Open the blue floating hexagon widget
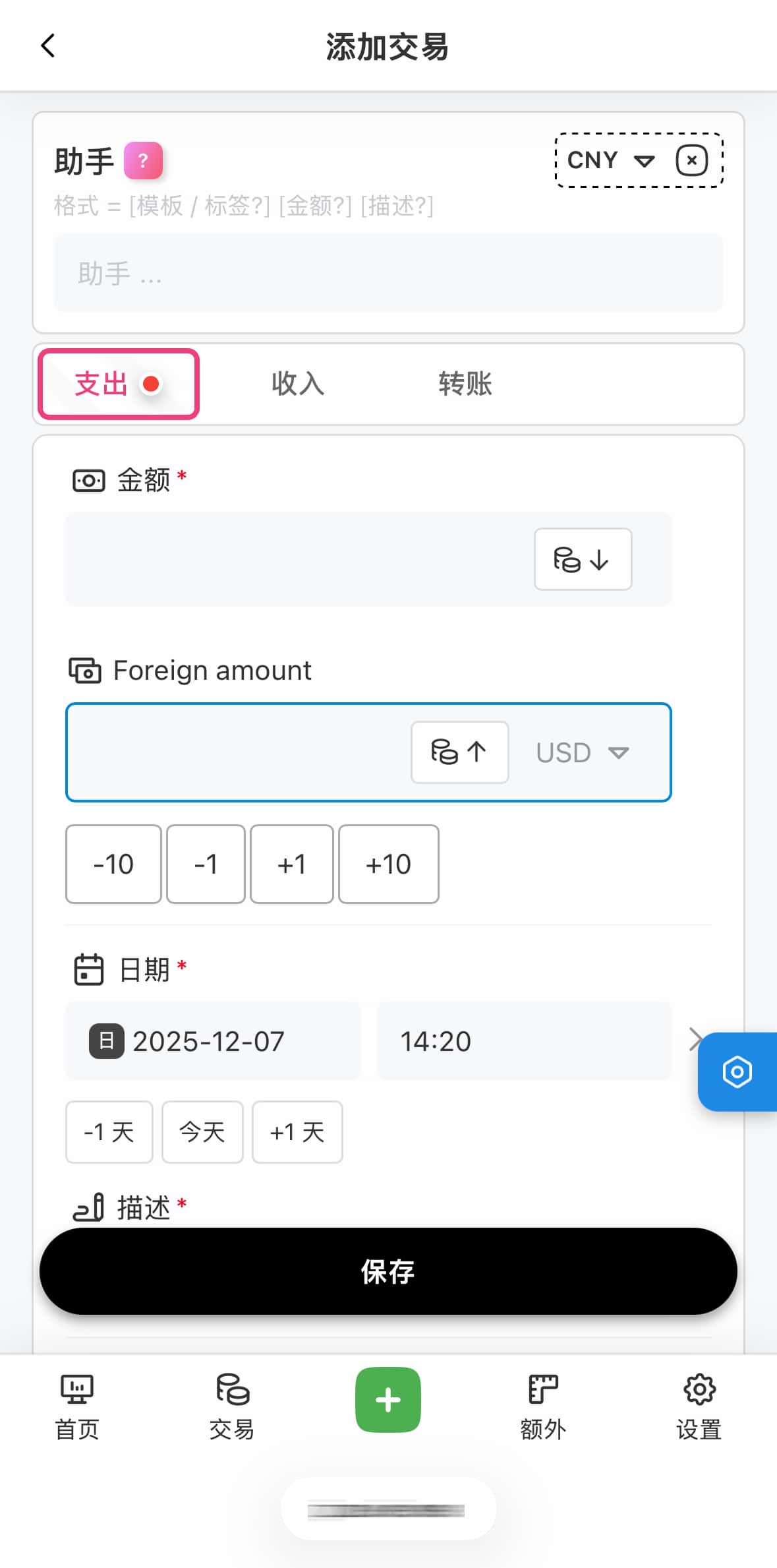The width and height of the screenshot is (777, 1568). (737, 1071)
